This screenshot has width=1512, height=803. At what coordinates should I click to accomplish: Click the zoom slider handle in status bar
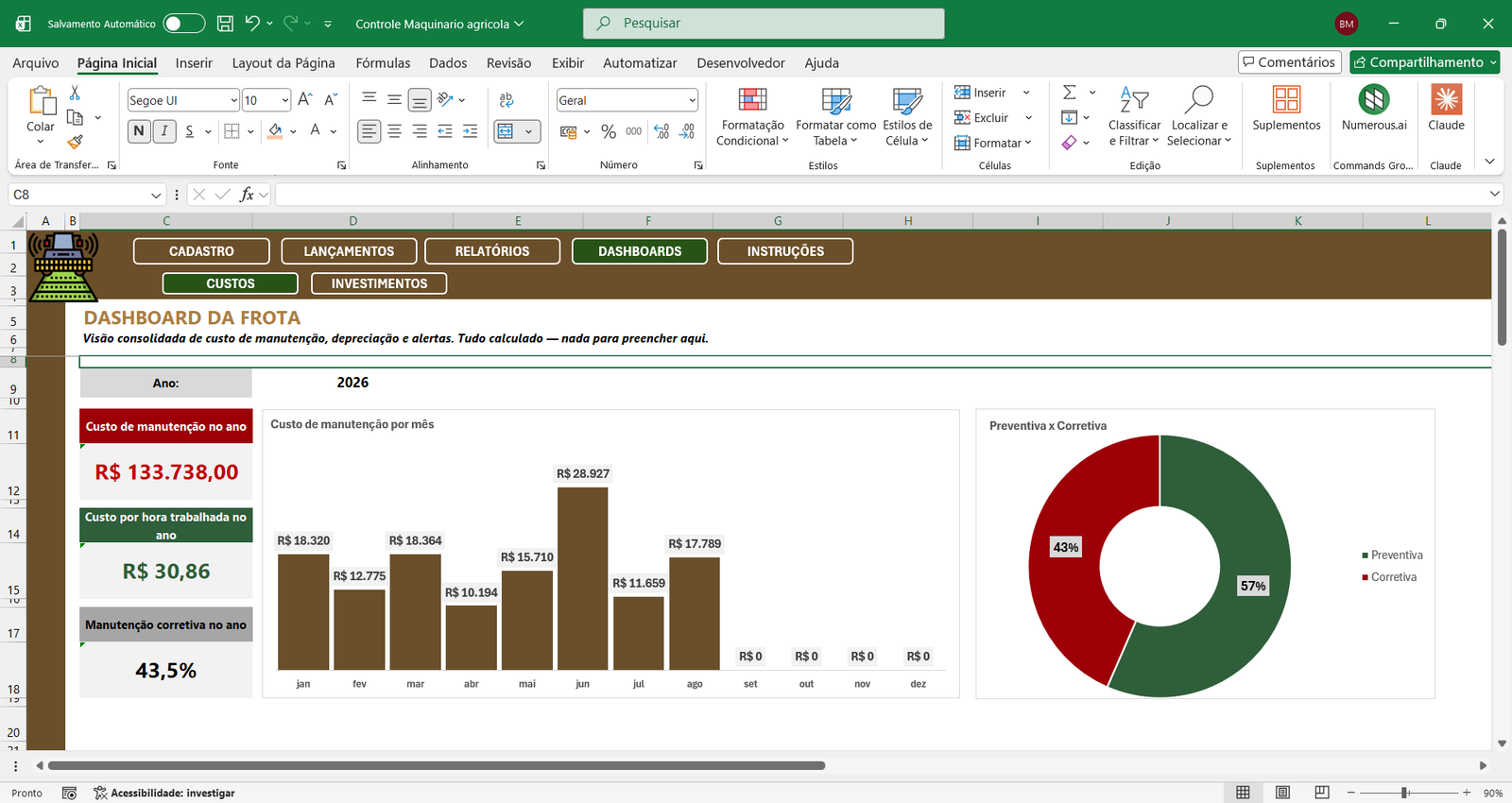(x=1405, y=793)
